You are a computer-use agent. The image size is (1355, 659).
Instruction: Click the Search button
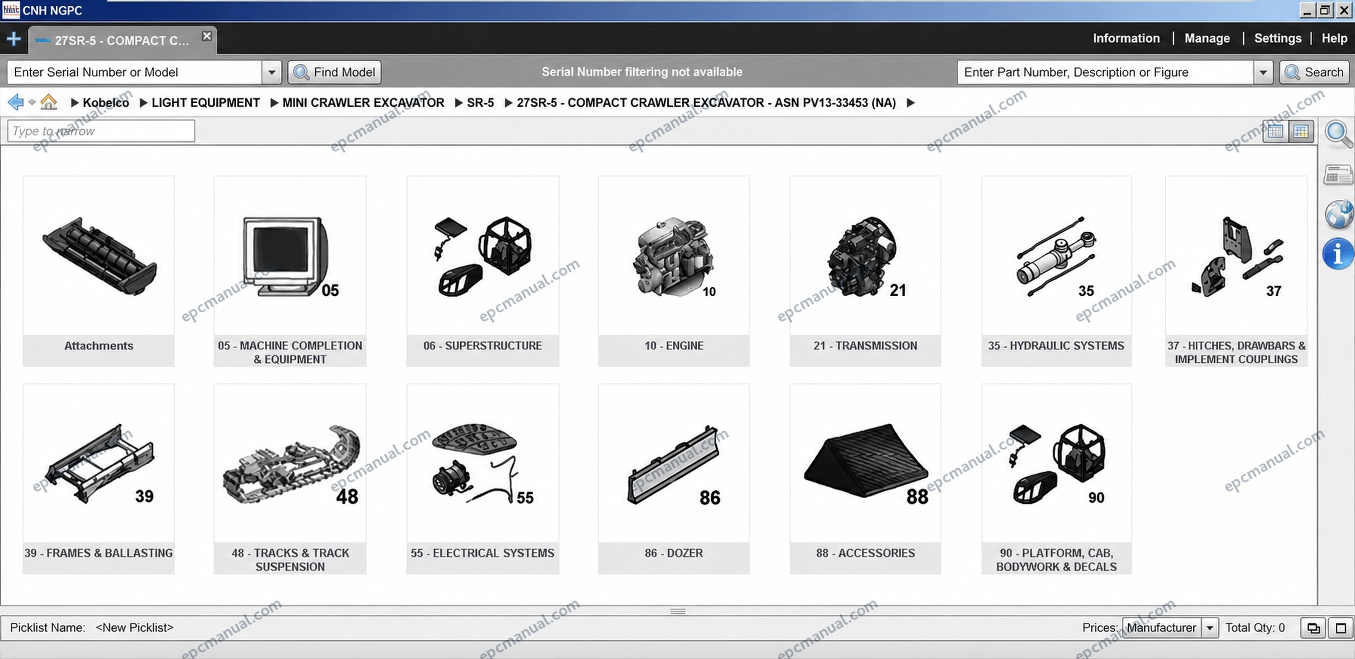tap(1315, 72)
